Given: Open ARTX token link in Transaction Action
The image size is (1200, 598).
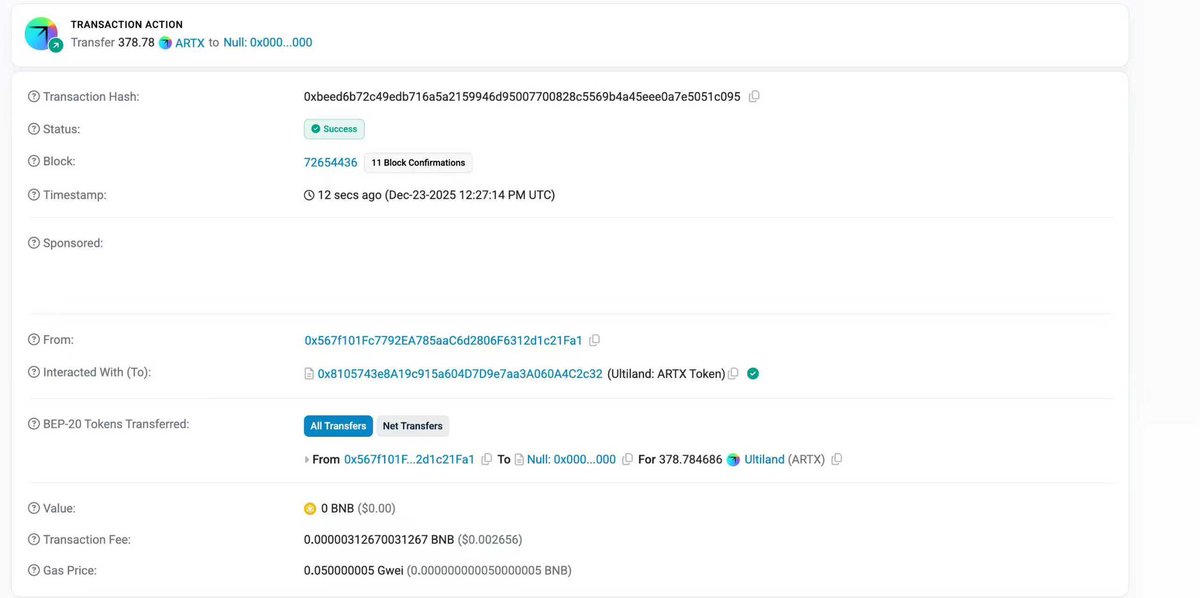Looking at the screenshot, I should tap(190, 43).
